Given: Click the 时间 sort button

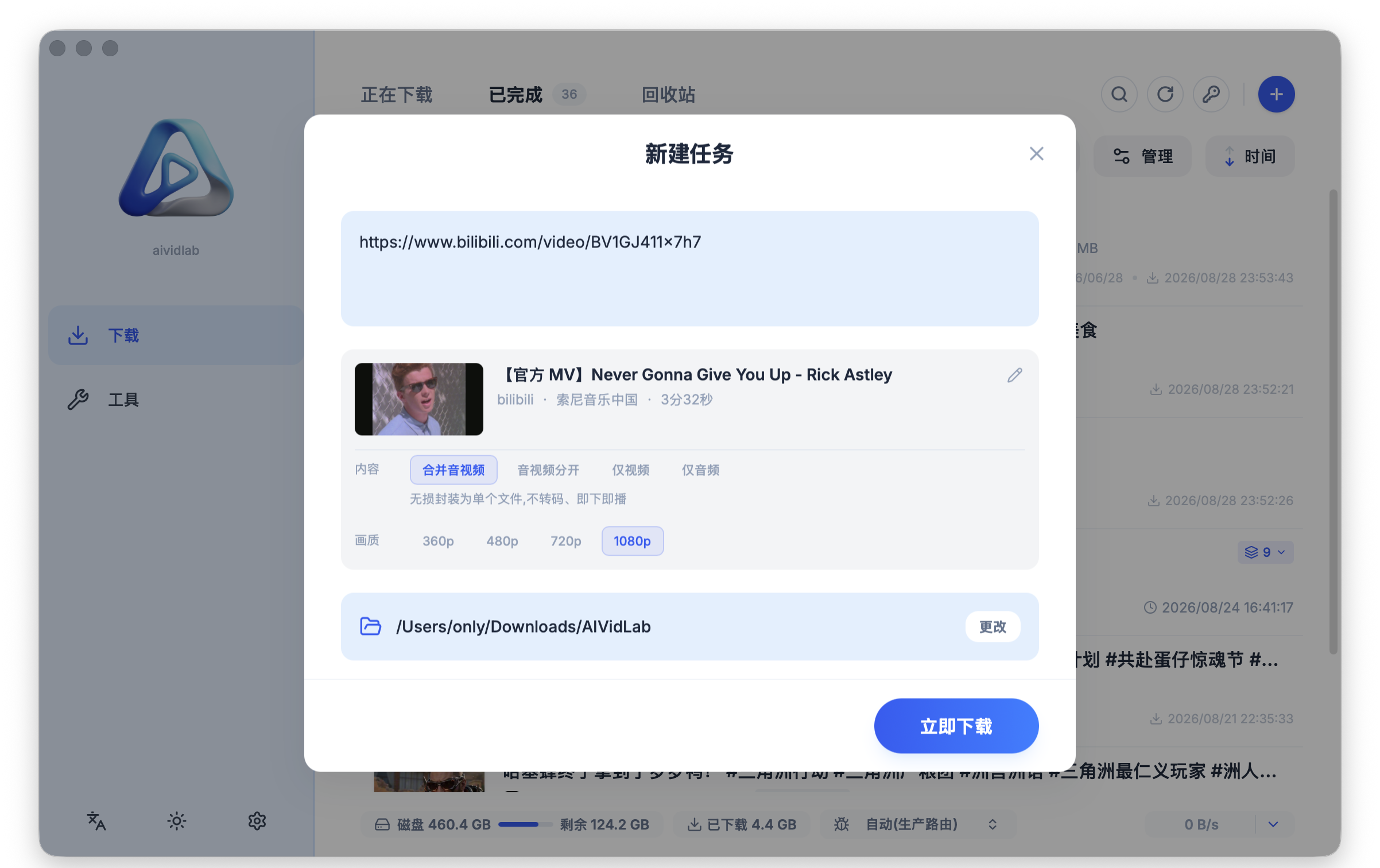Looking at the screenshot, I should click(x=1250, y=156).
